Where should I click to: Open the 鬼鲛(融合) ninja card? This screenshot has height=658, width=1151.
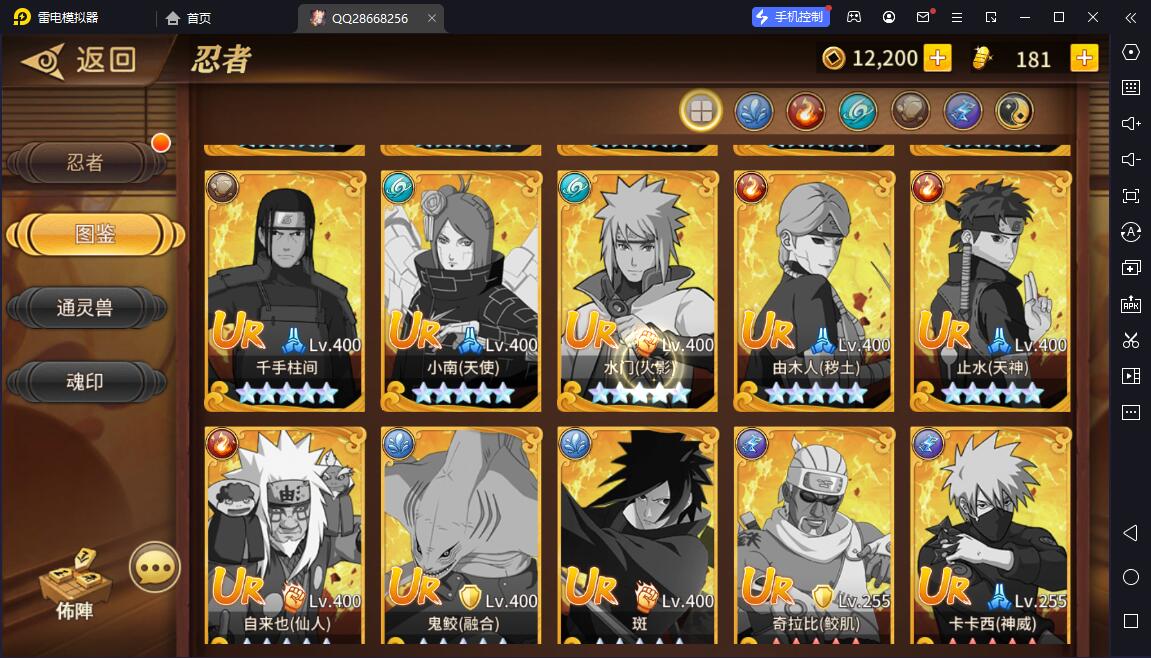(x=462, y=536)
